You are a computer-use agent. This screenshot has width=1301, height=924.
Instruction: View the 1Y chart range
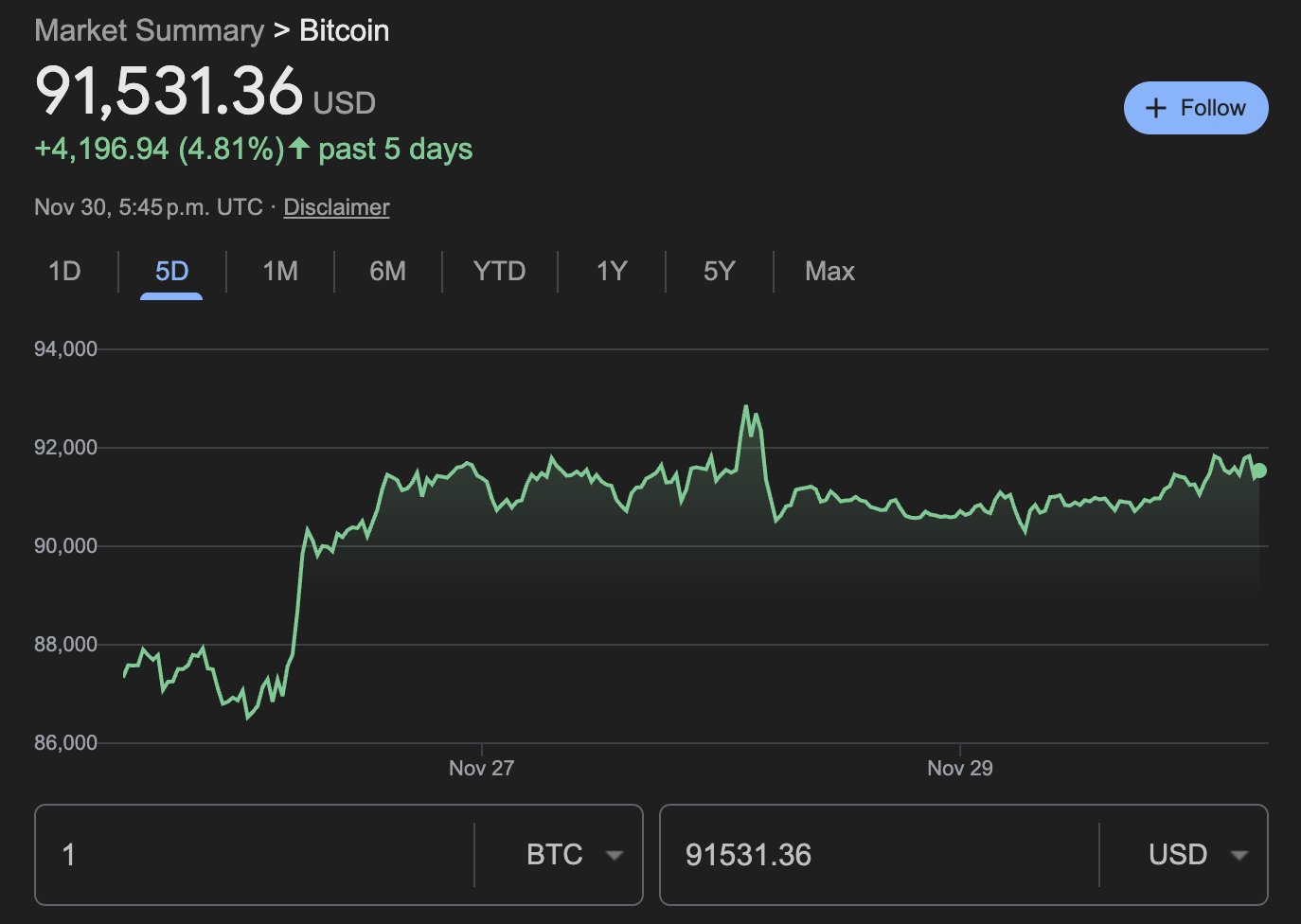point(612,272)
